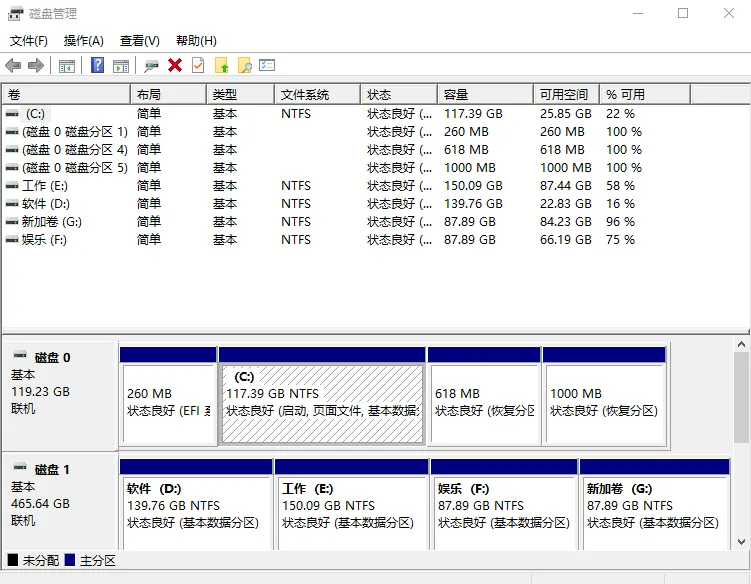The width and height of the screenshot is (751, 584).
Task: Sort by the 文件系统 column header
Action: coord(318,94)
